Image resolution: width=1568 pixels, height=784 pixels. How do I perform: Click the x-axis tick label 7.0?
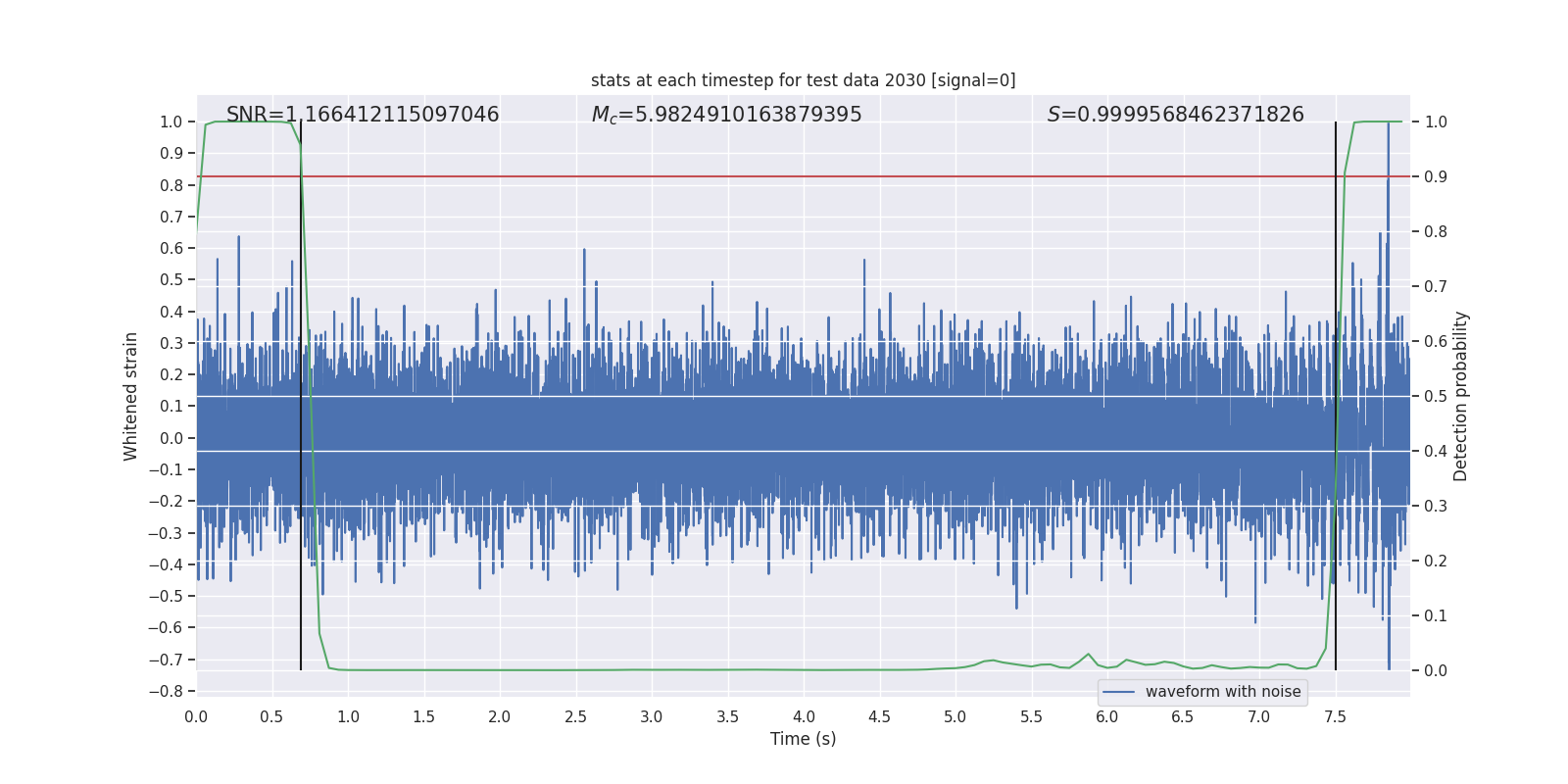pos(1258,716)
